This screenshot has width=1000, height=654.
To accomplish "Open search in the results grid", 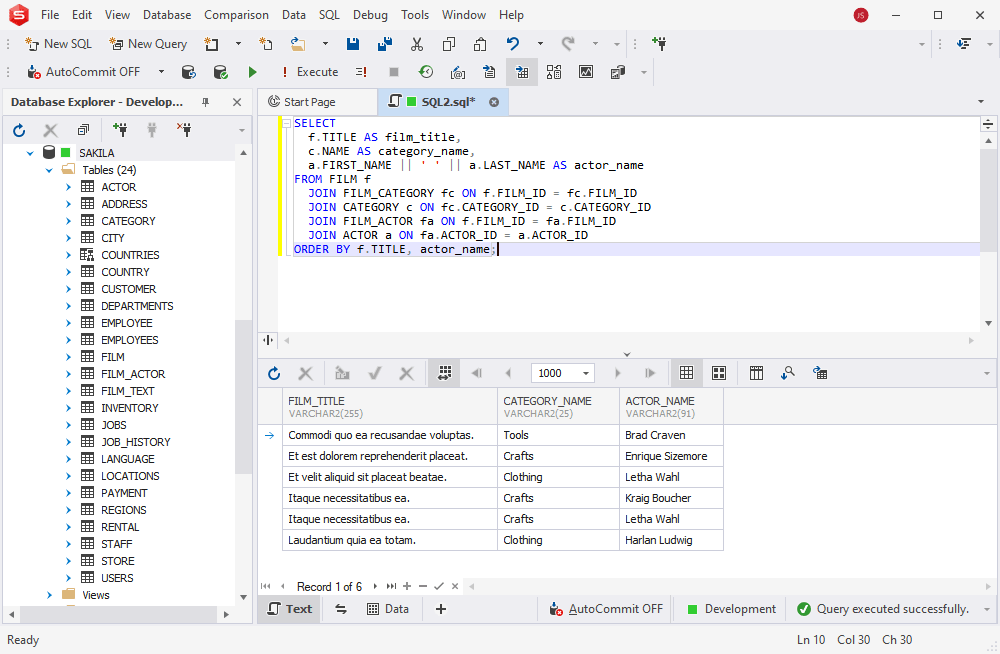I will point(788,372).
